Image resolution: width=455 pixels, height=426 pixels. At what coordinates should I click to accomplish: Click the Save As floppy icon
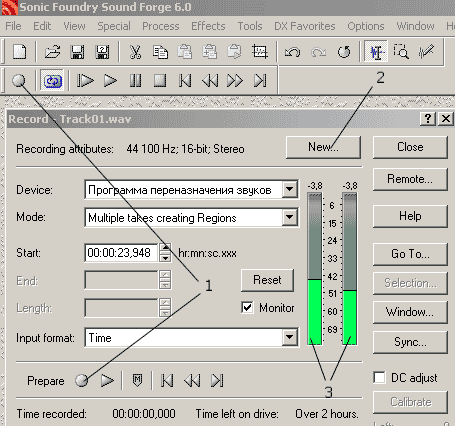(x=102, y=52)
